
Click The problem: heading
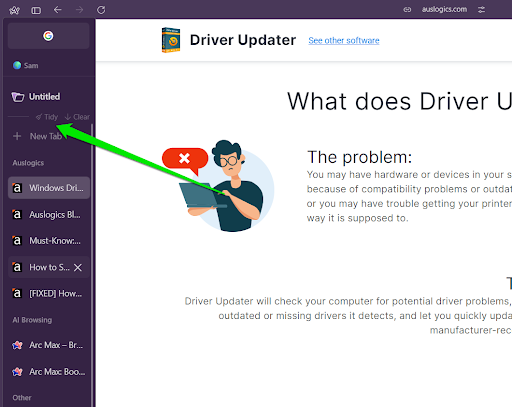tap(359, 157)
